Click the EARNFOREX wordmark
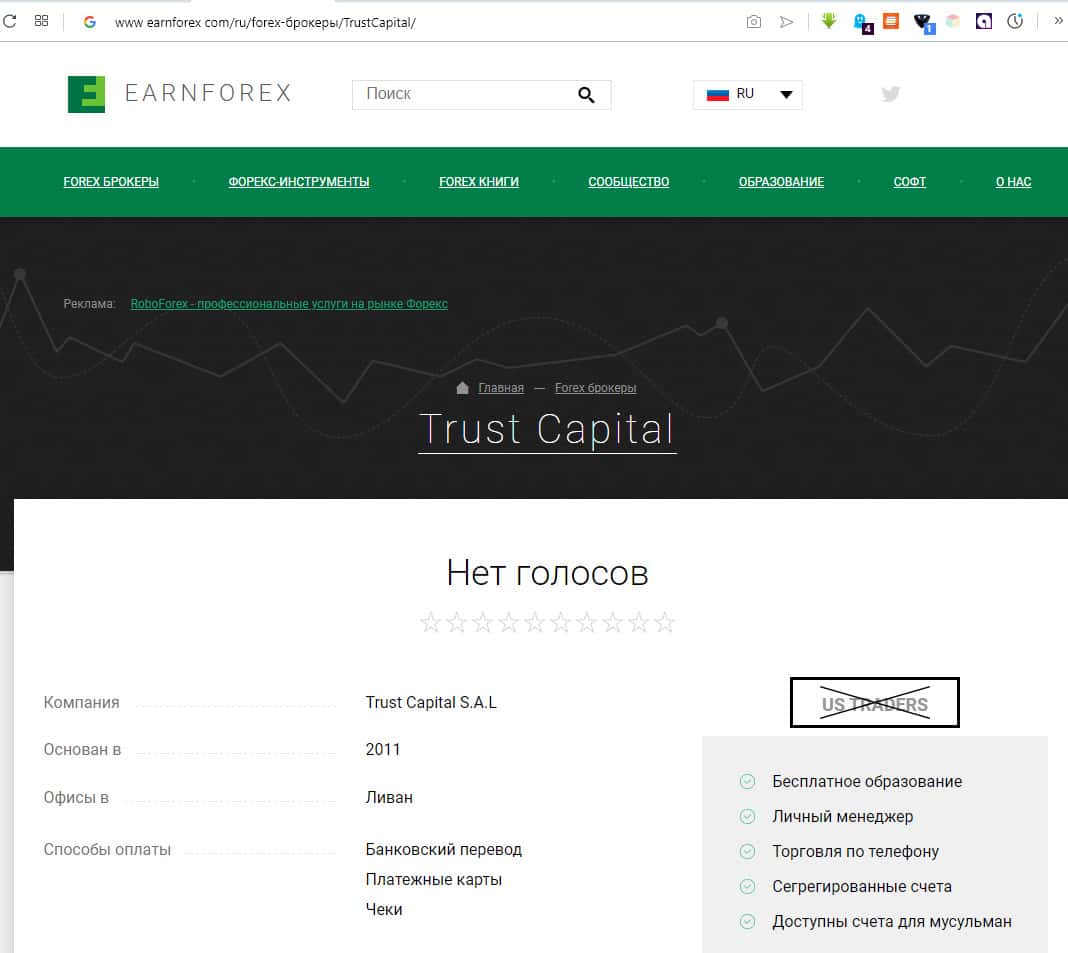Image resolution: width=1068 pixels, height=953 pixels. pyautogui.click(x=208, y=93)
